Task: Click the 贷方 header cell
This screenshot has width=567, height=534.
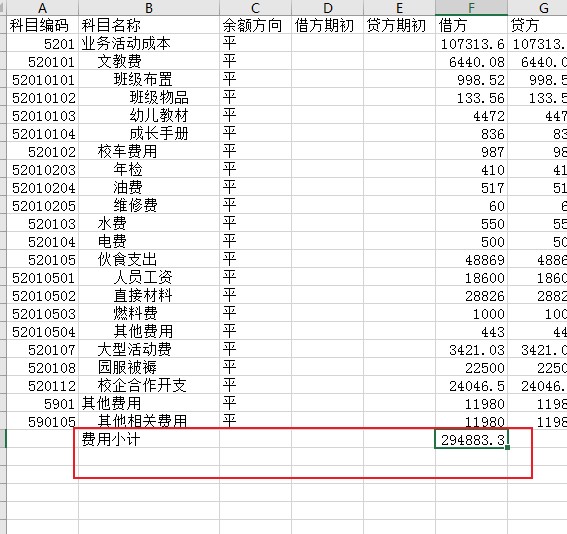Action: coord(537,25)
